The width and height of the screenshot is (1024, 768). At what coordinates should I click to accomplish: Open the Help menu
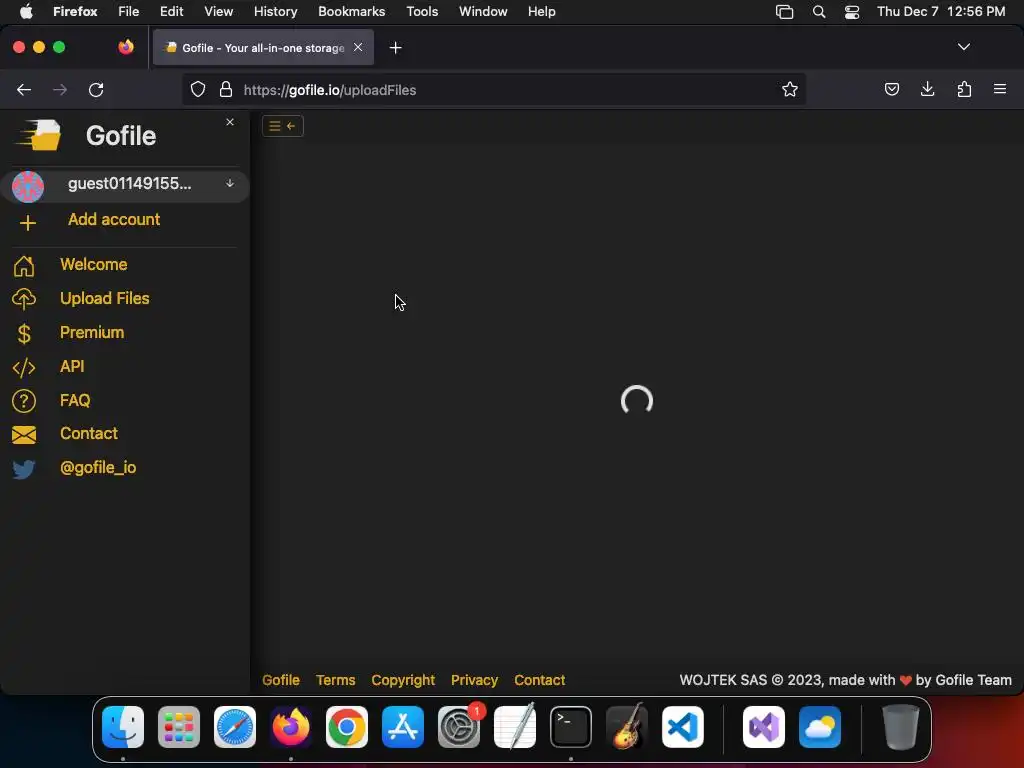point(541,12)
